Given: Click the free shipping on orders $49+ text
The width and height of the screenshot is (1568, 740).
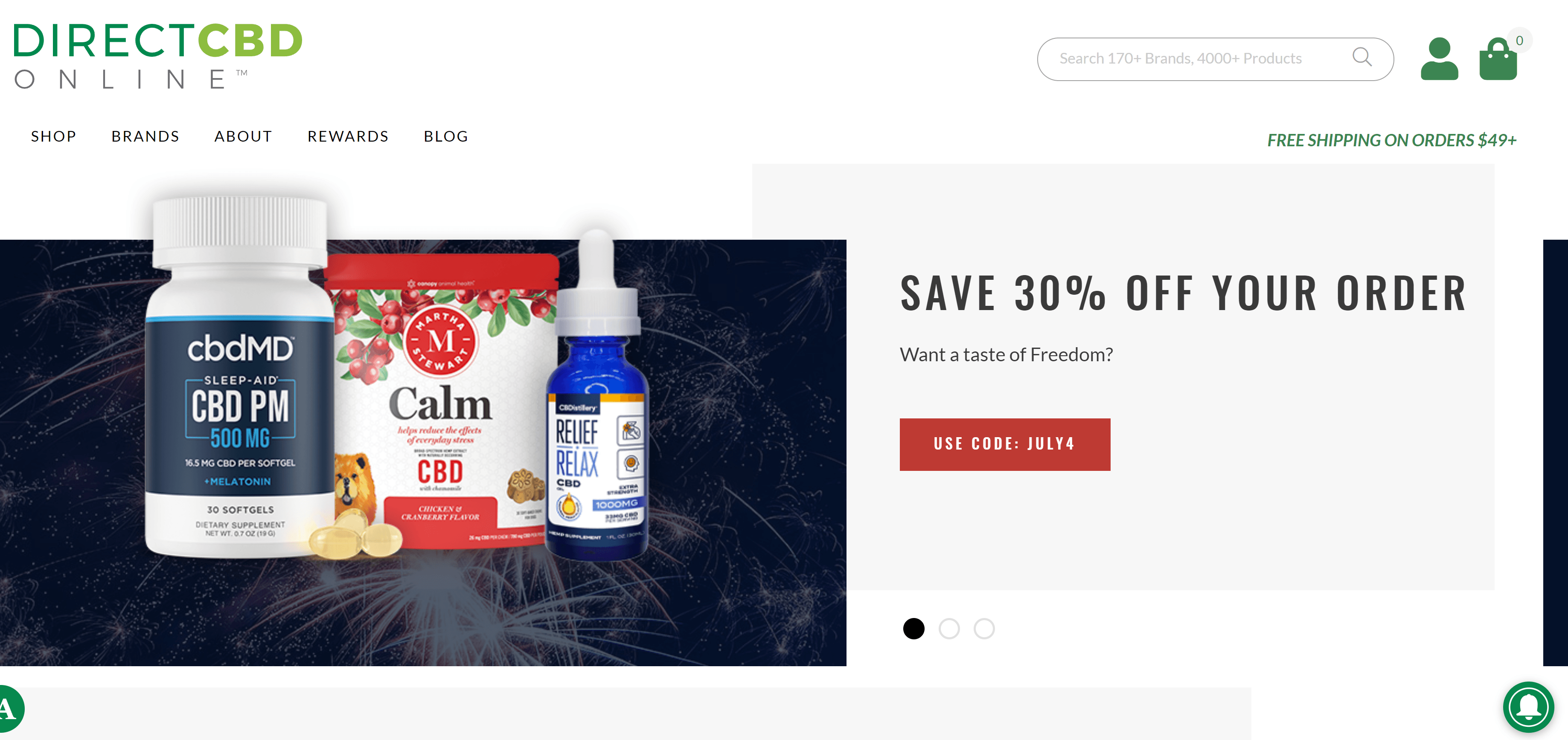Looking at the screenshot, I should click(x=1391, y=140).
